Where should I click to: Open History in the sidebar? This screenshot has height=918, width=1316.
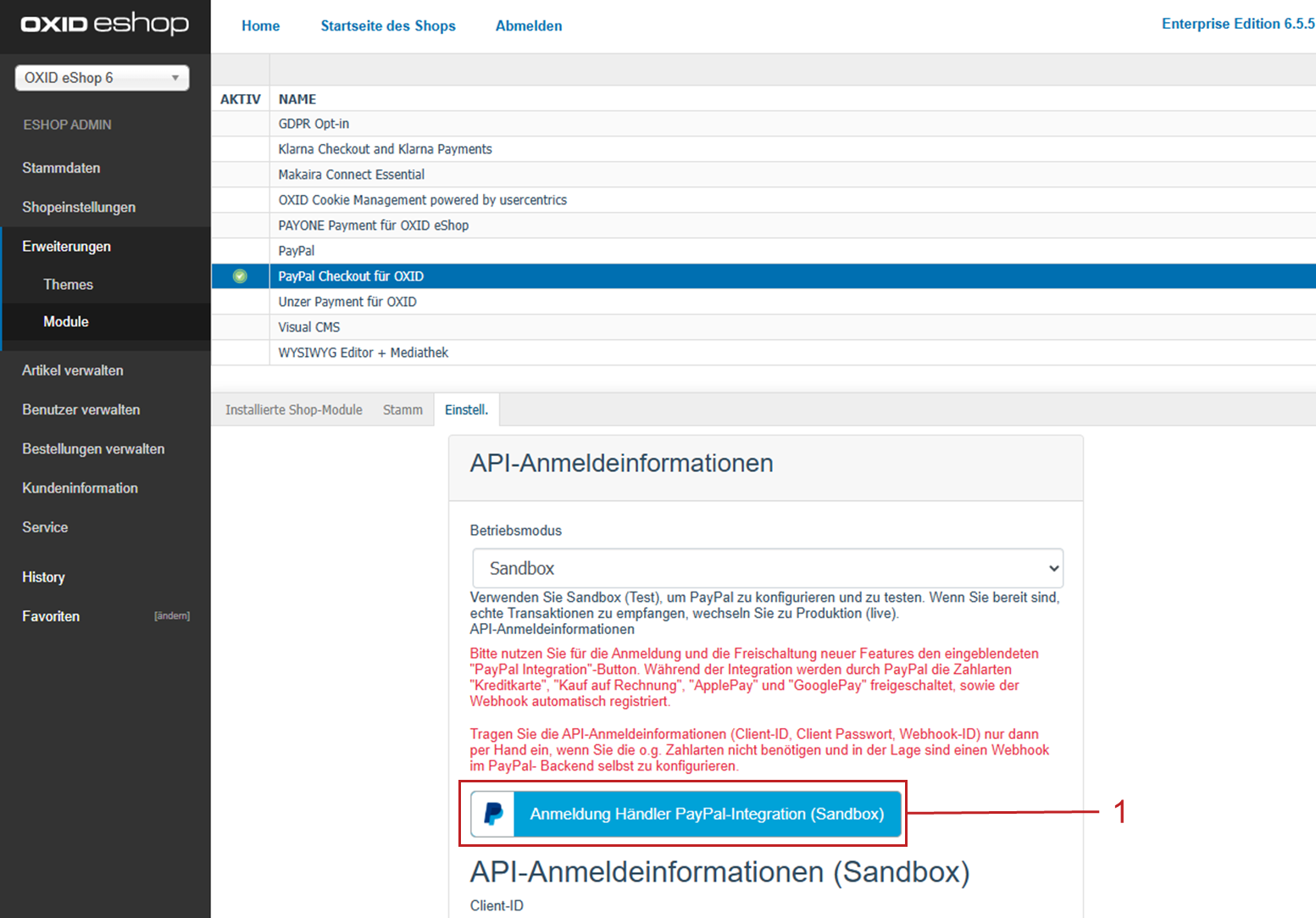[43, 577]
